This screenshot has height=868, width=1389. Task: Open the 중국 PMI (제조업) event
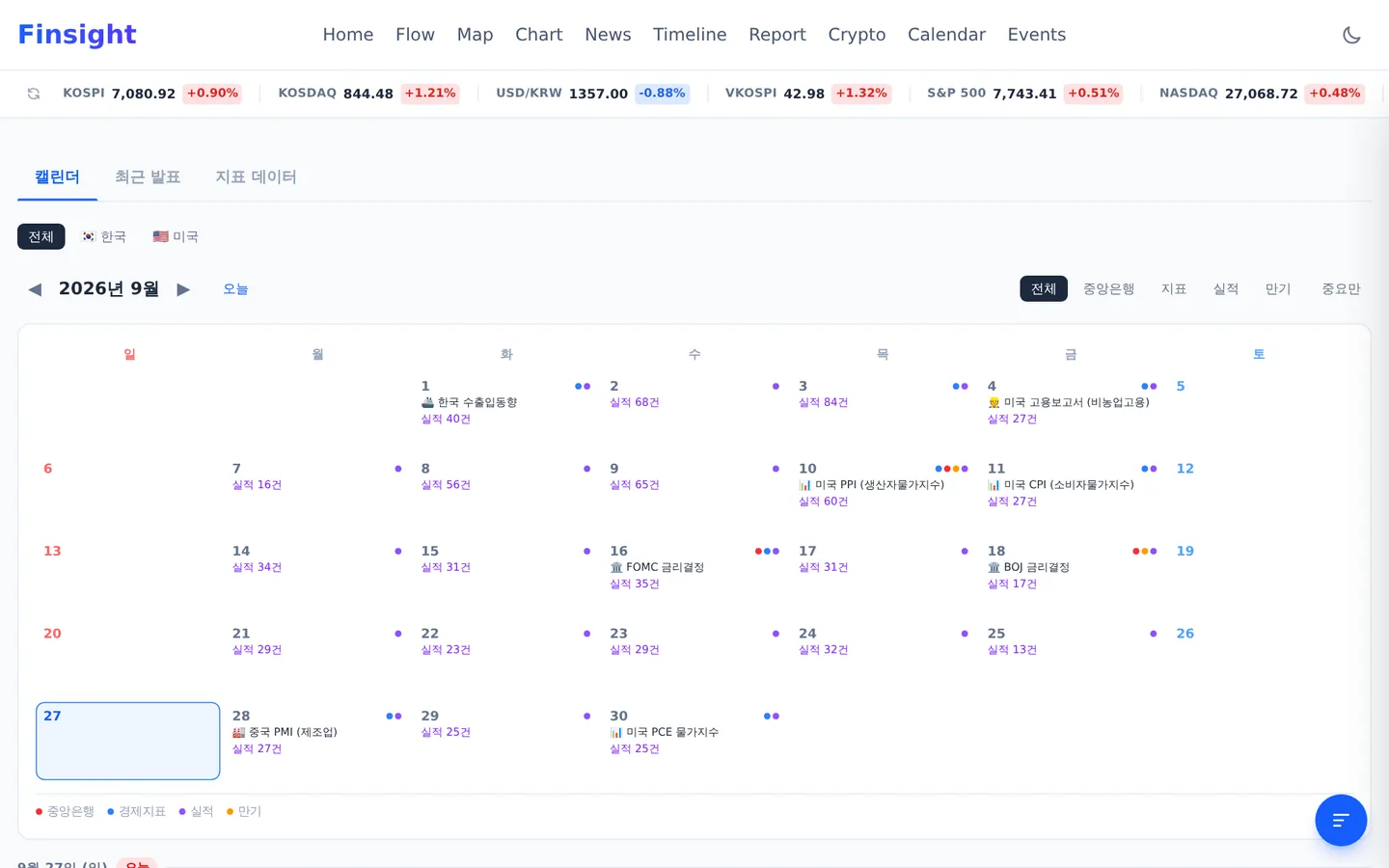[285, 733]
